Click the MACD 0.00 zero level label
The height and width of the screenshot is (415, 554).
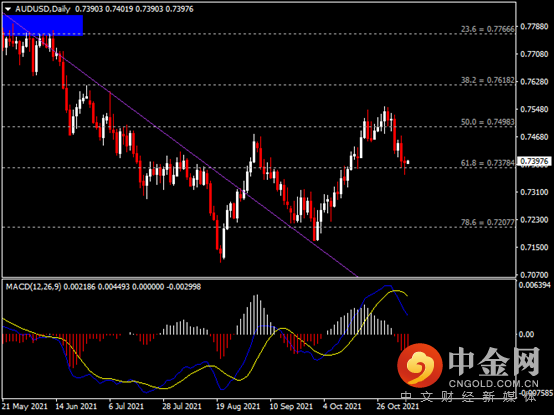pyautogui.click(x=526, y=334)
